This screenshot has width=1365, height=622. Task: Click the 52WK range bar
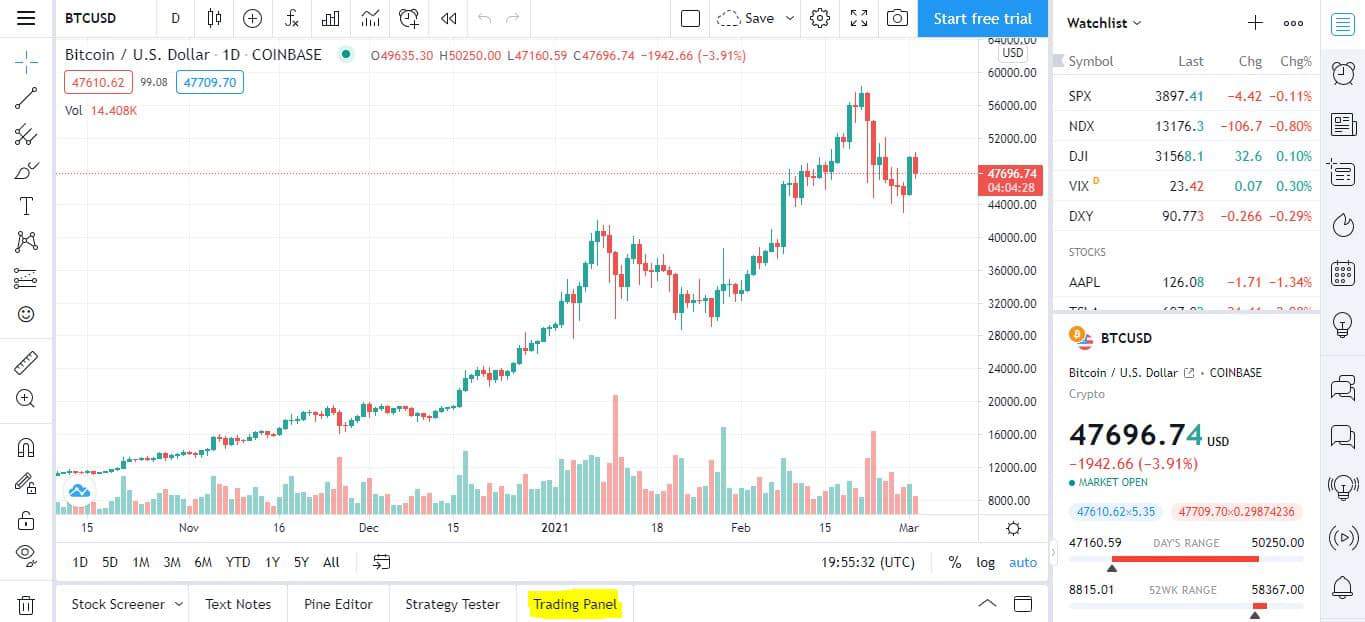[x=1185, y=606]
